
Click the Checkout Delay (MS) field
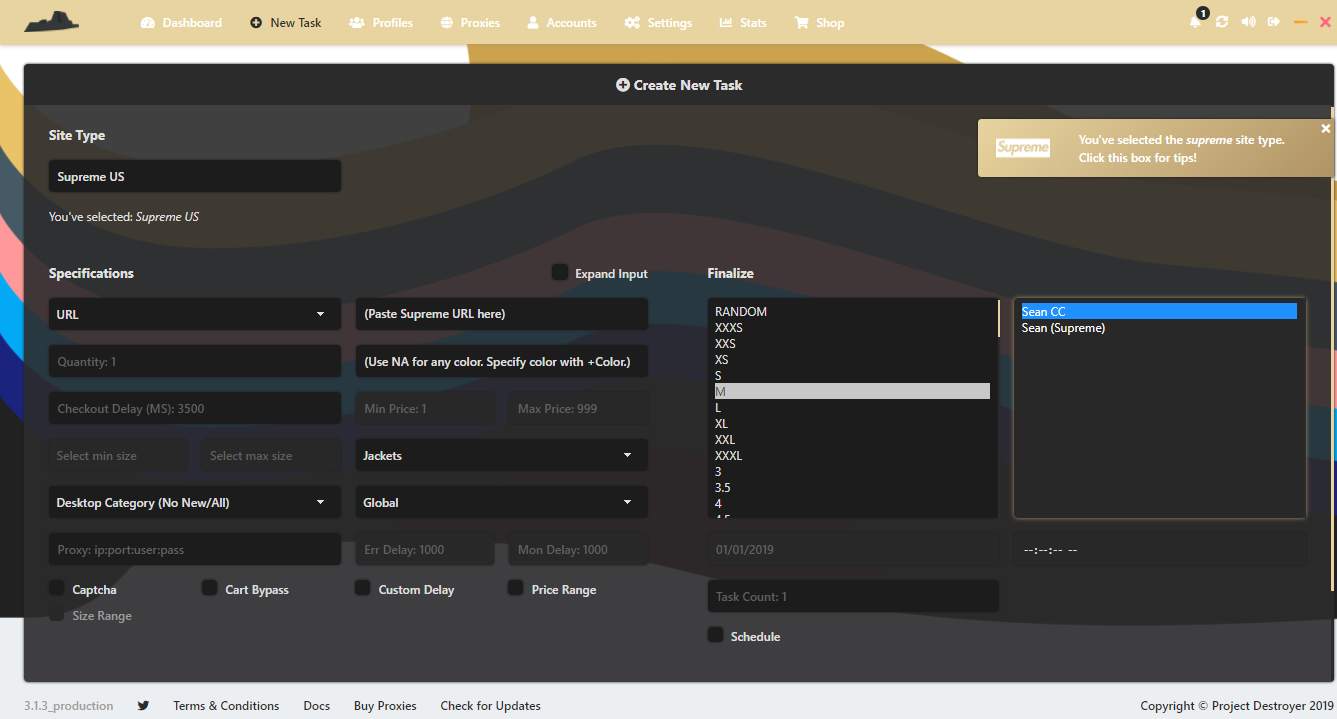195,408
